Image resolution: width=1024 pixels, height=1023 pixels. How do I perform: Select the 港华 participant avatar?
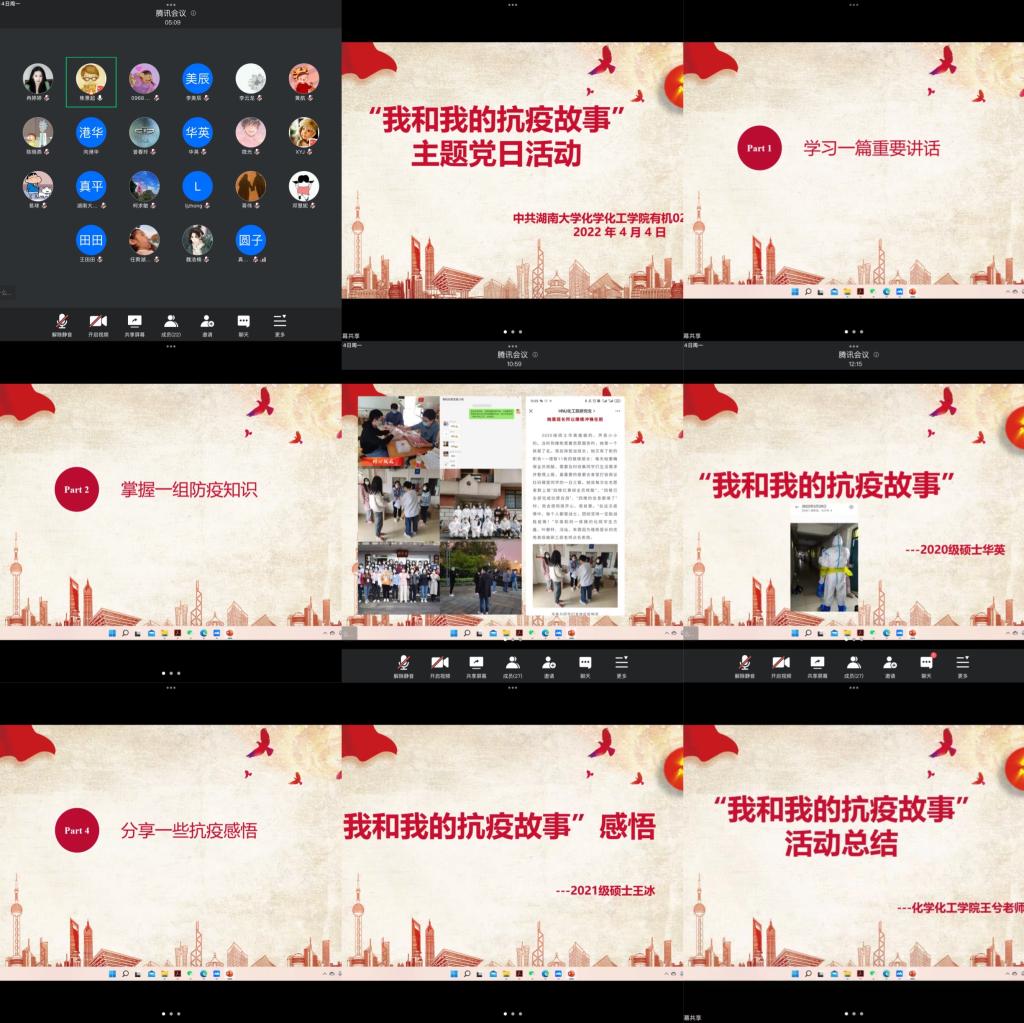pos(91,132)
